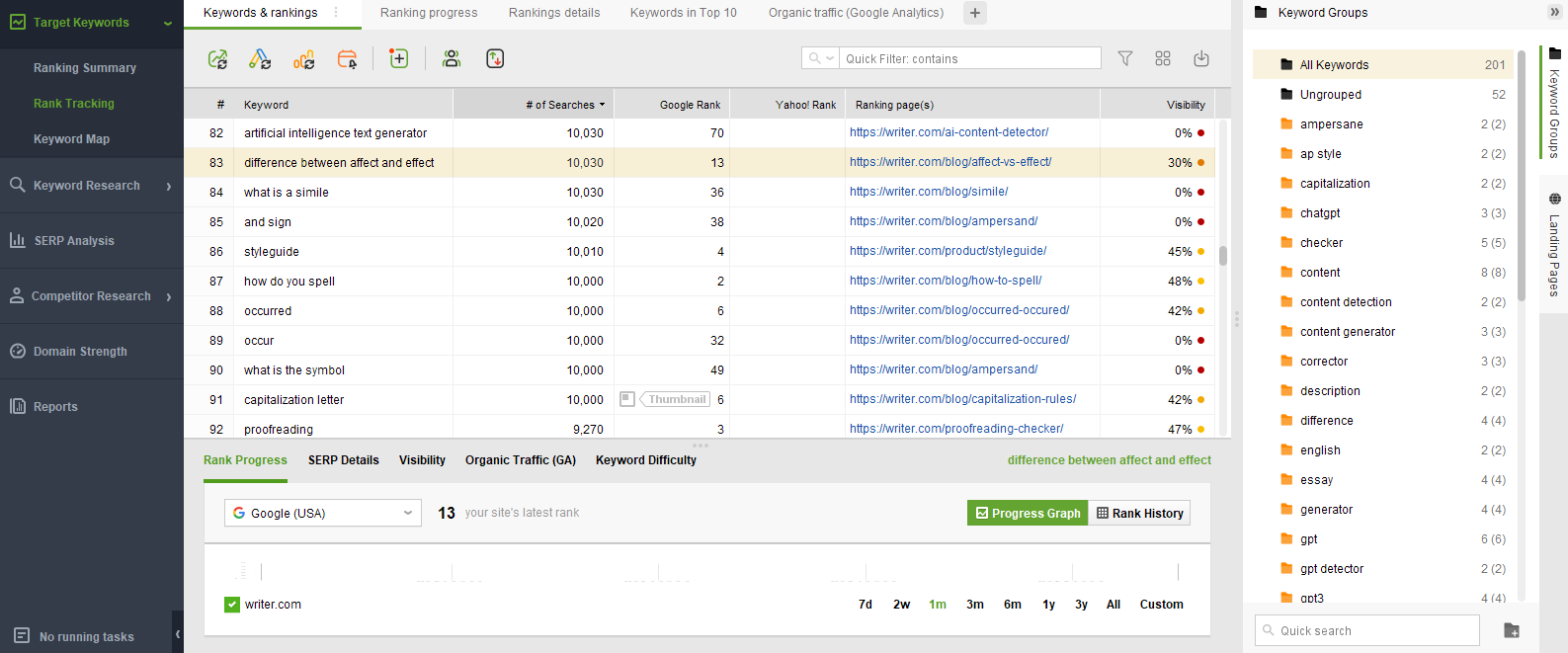
Task: Collapse right panel with double-chevron icon
Action: point(1554,12)
